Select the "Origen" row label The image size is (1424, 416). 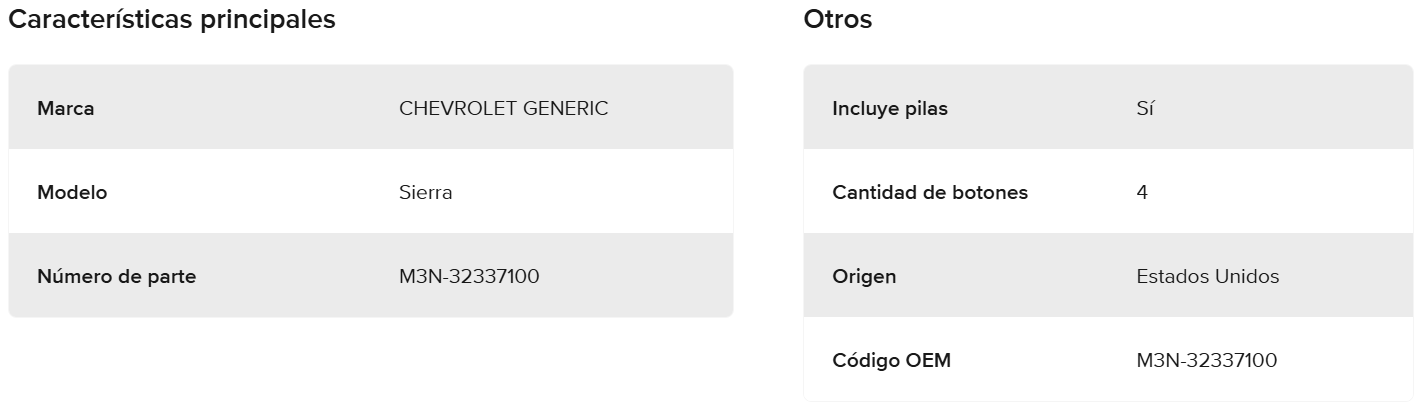(864, 277)
